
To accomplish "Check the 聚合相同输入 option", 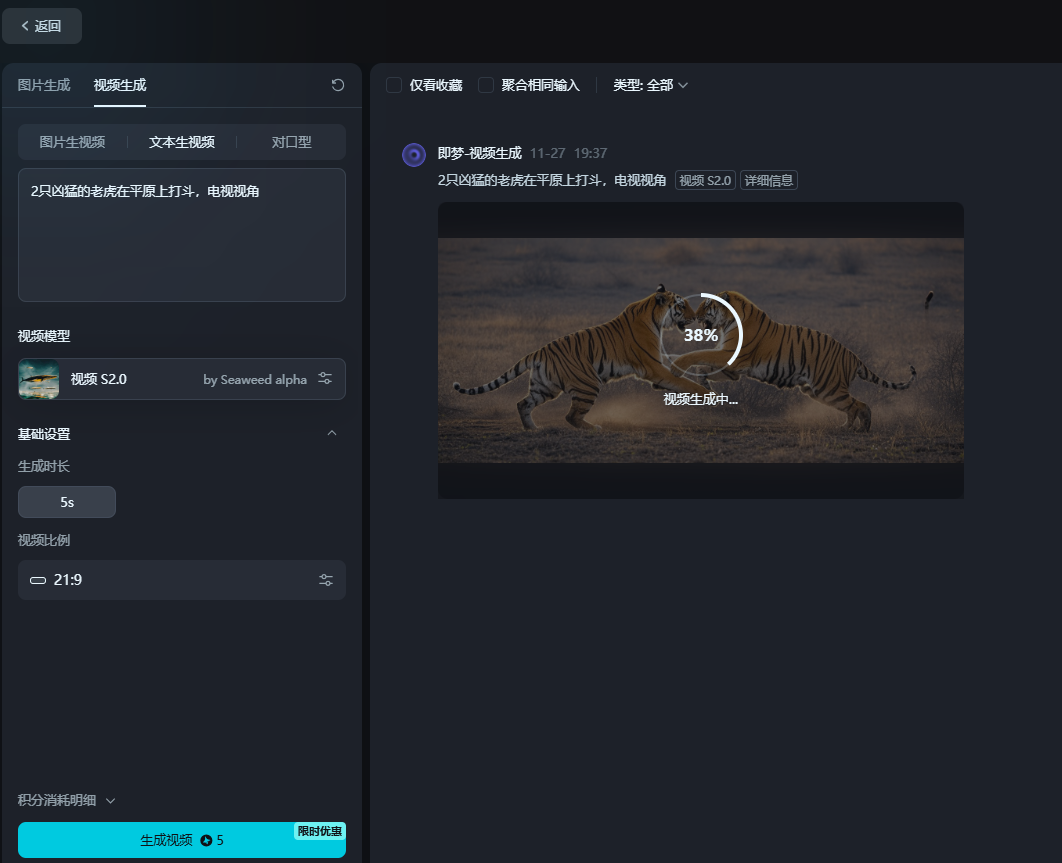I will click(486, 85).
